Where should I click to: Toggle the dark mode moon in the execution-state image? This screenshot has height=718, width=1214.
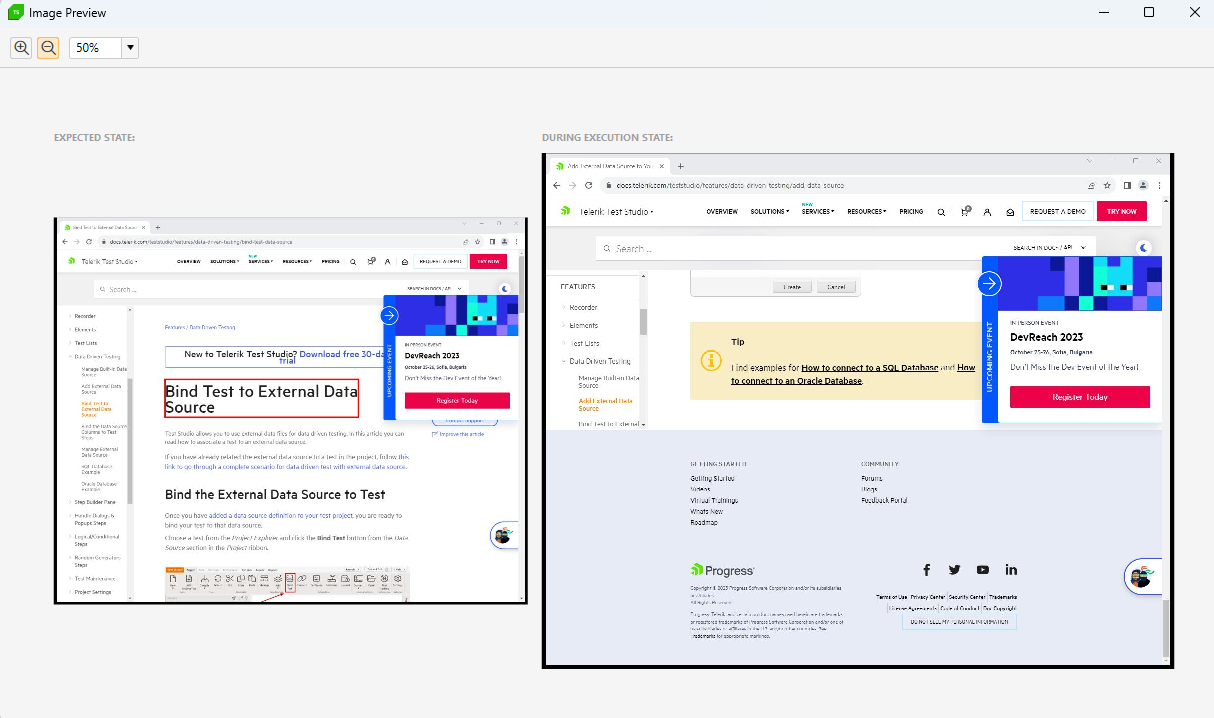click(x=1145, y=247)
